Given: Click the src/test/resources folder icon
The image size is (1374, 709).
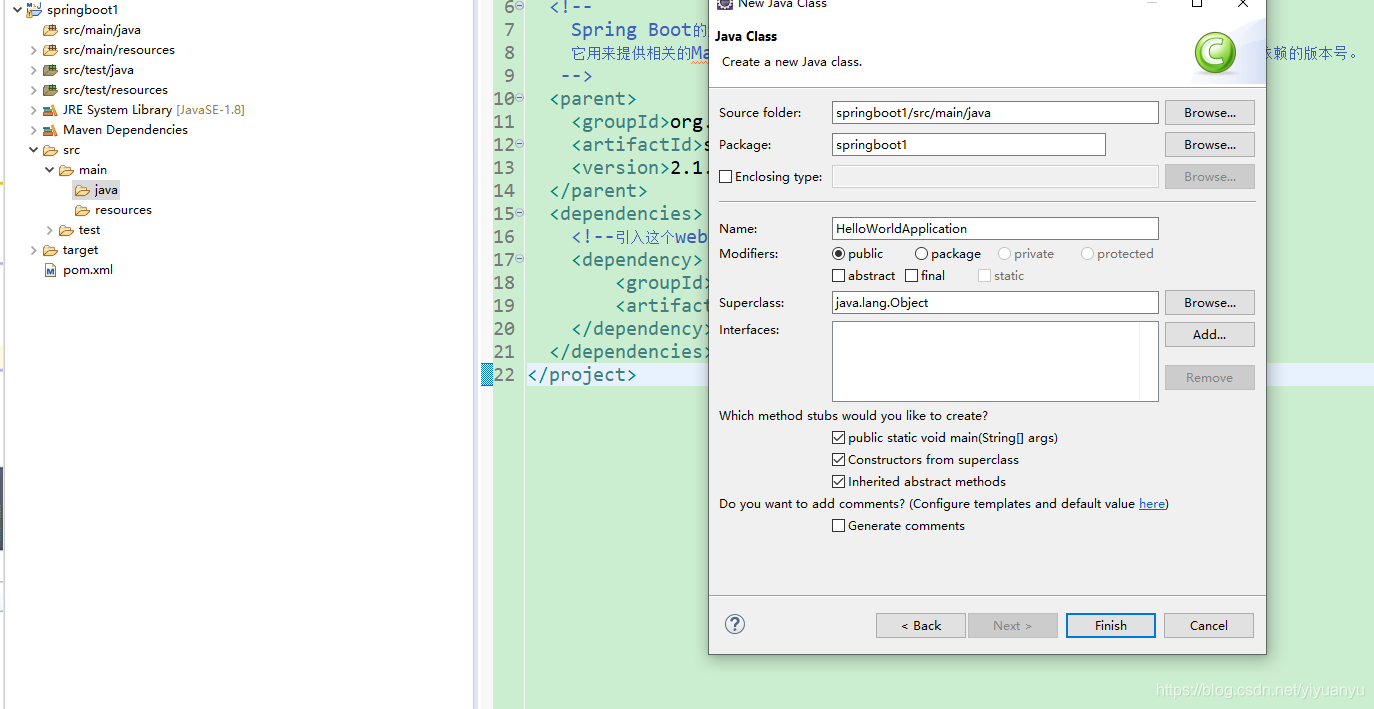Looking at the screenshot, I should 50,90.
